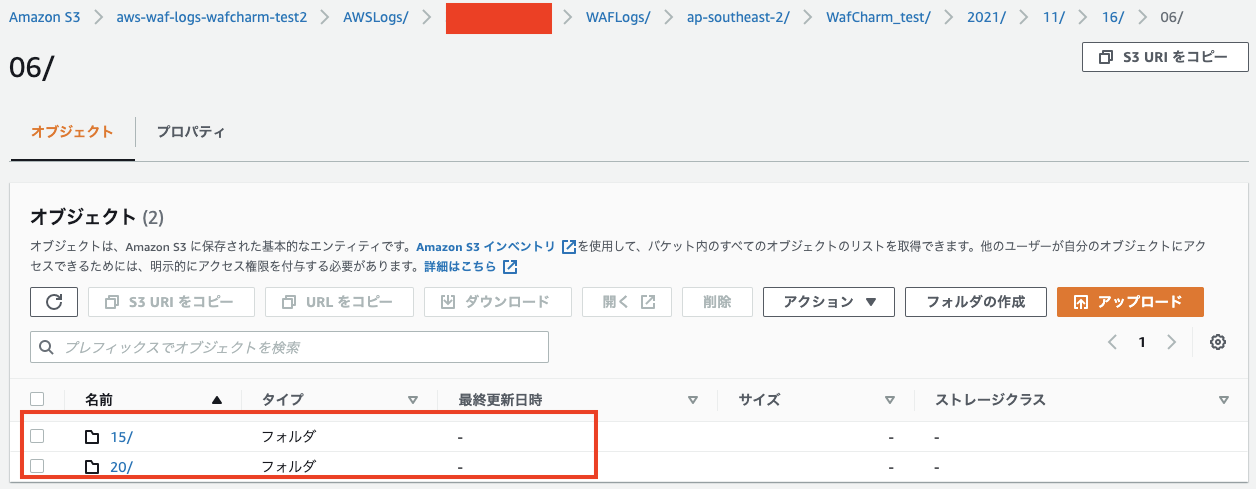
Task: Click the S3 インベントリ external link icon
Action: coord(569,247)
